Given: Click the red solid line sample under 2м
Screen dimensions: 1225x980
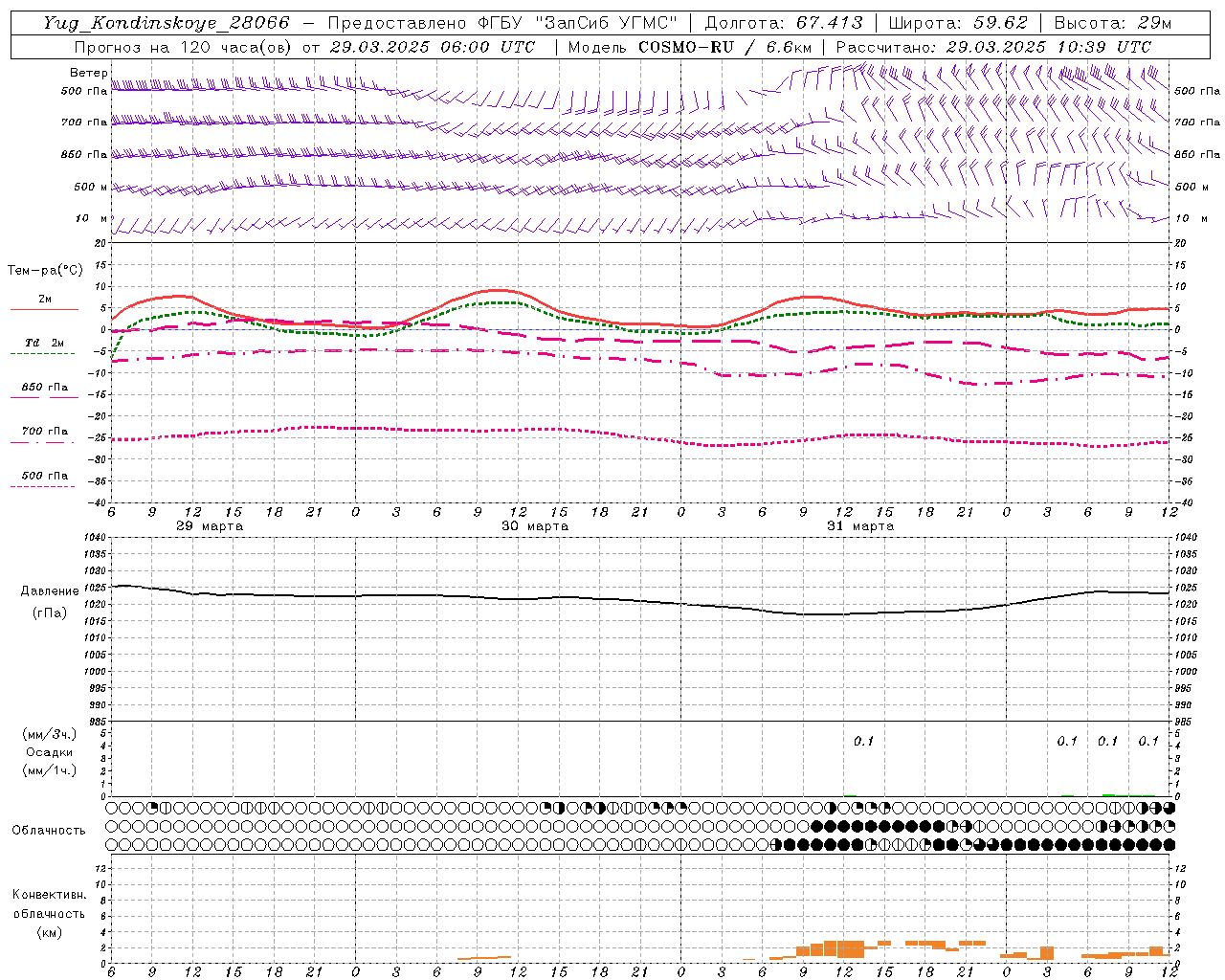Looking at the screenshot, I should pos(44,310).
